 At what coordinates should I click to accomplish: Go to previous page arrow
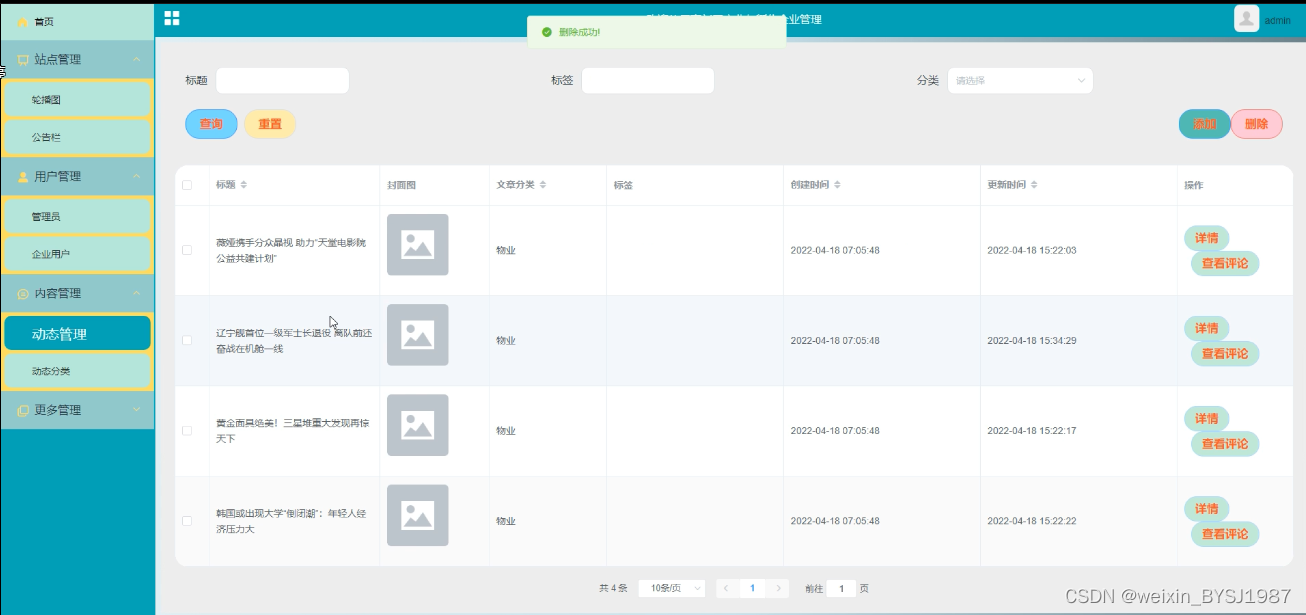click(727, 588)
